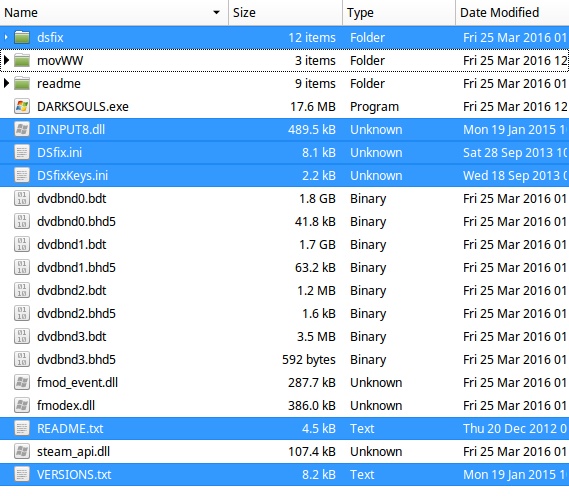Select the movWW folder name
569x496 pixels.
(60, 60)
